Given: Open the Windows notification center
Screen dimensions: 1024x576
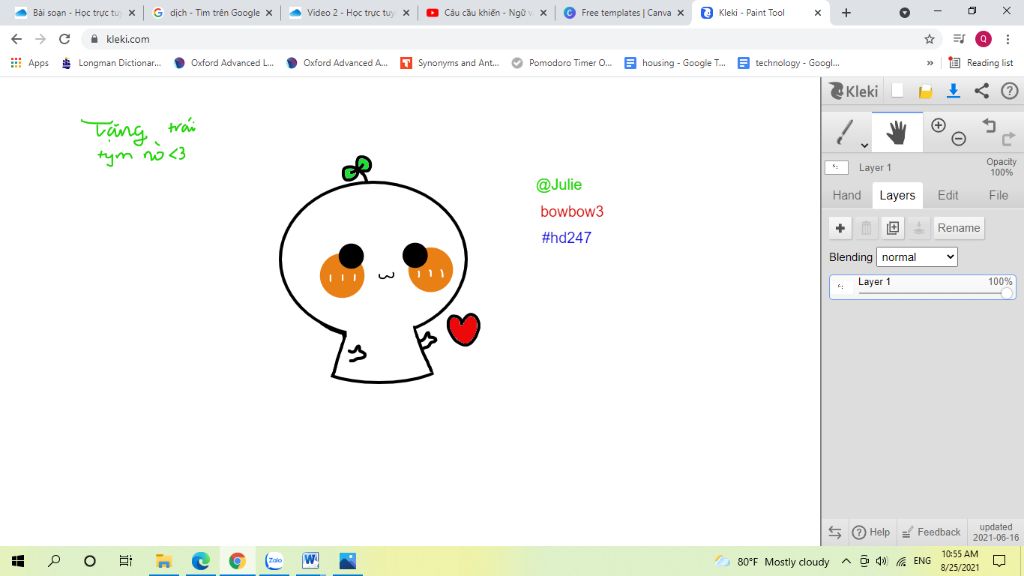Looking at the screenshot, I should pyautogui.click(x=999, y=561).
